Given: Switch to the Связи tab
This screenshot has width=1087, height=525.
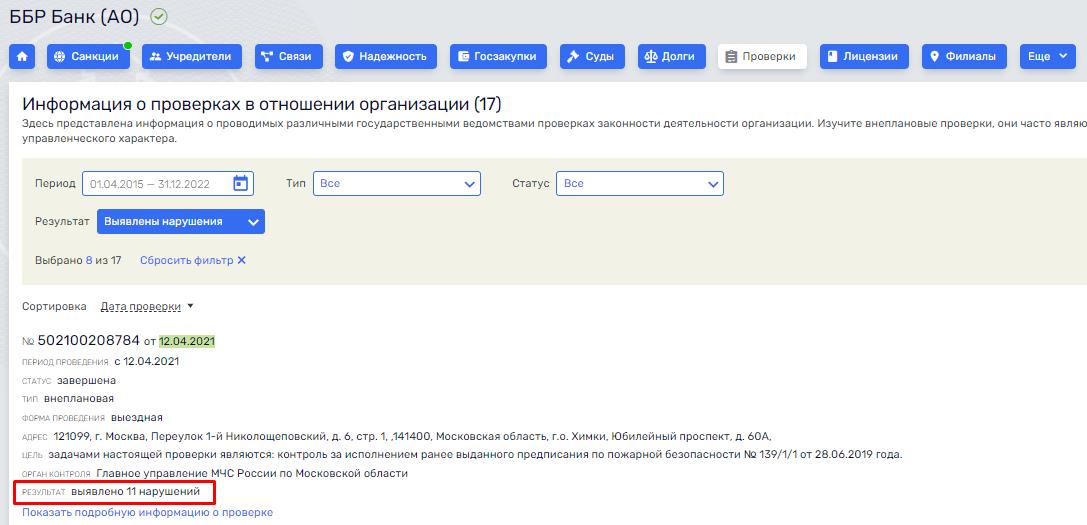Looking at the screenshot, I should coord(288,57).
